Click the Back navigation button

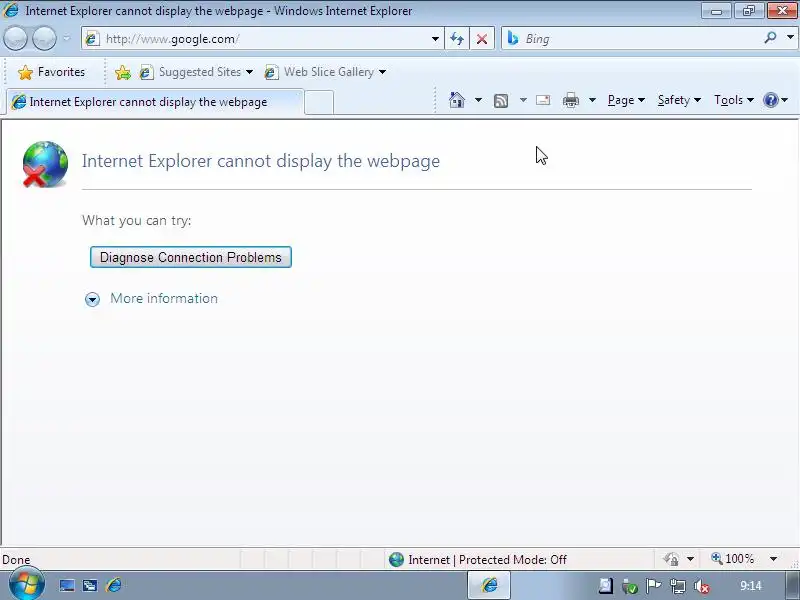pyautogui.click(x=15, y=39)
